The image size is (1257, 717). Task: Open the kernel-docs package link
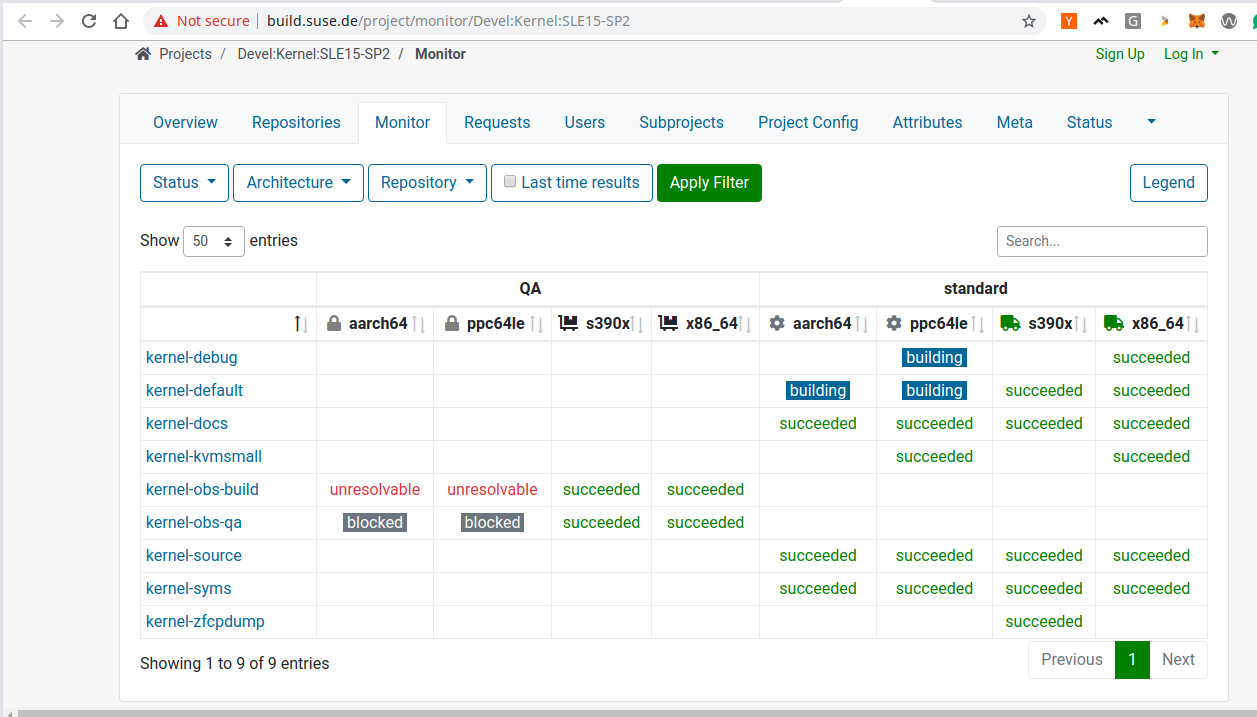click(x=187, y=424)
